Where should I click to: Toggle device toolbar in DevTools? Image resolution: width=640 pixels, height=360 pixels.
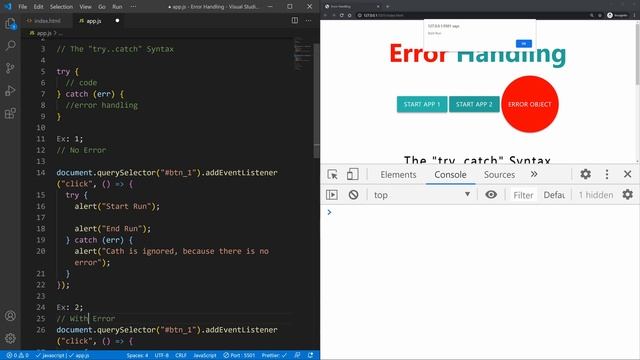click(x=353, y=174)
